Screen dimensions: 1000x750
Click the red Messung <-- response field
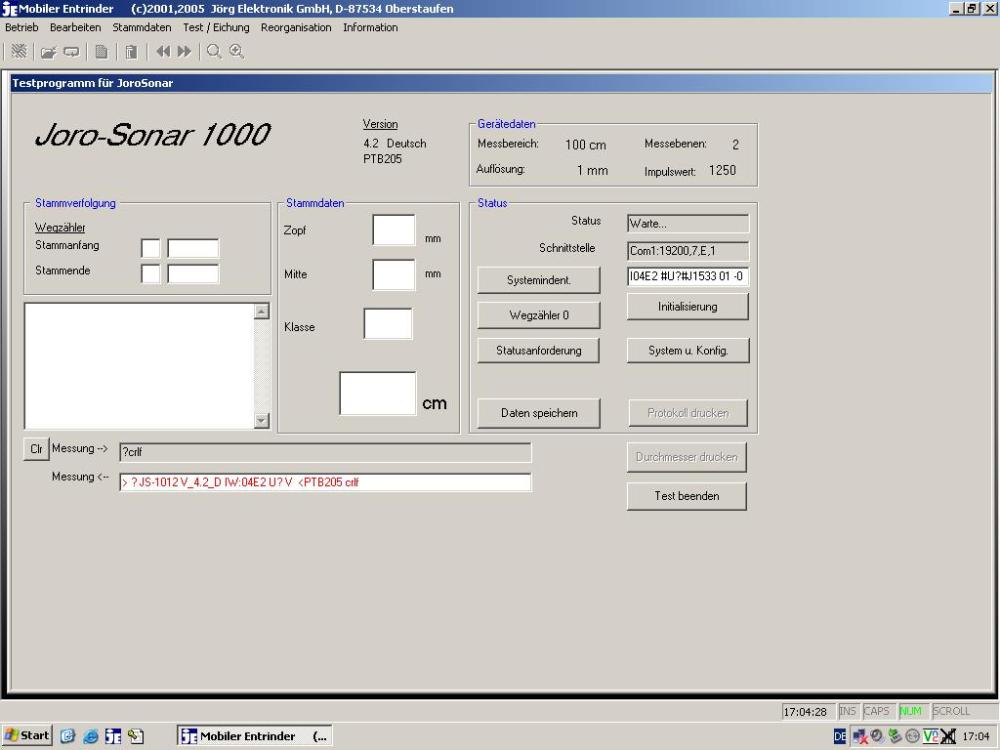tap(325, 482)
